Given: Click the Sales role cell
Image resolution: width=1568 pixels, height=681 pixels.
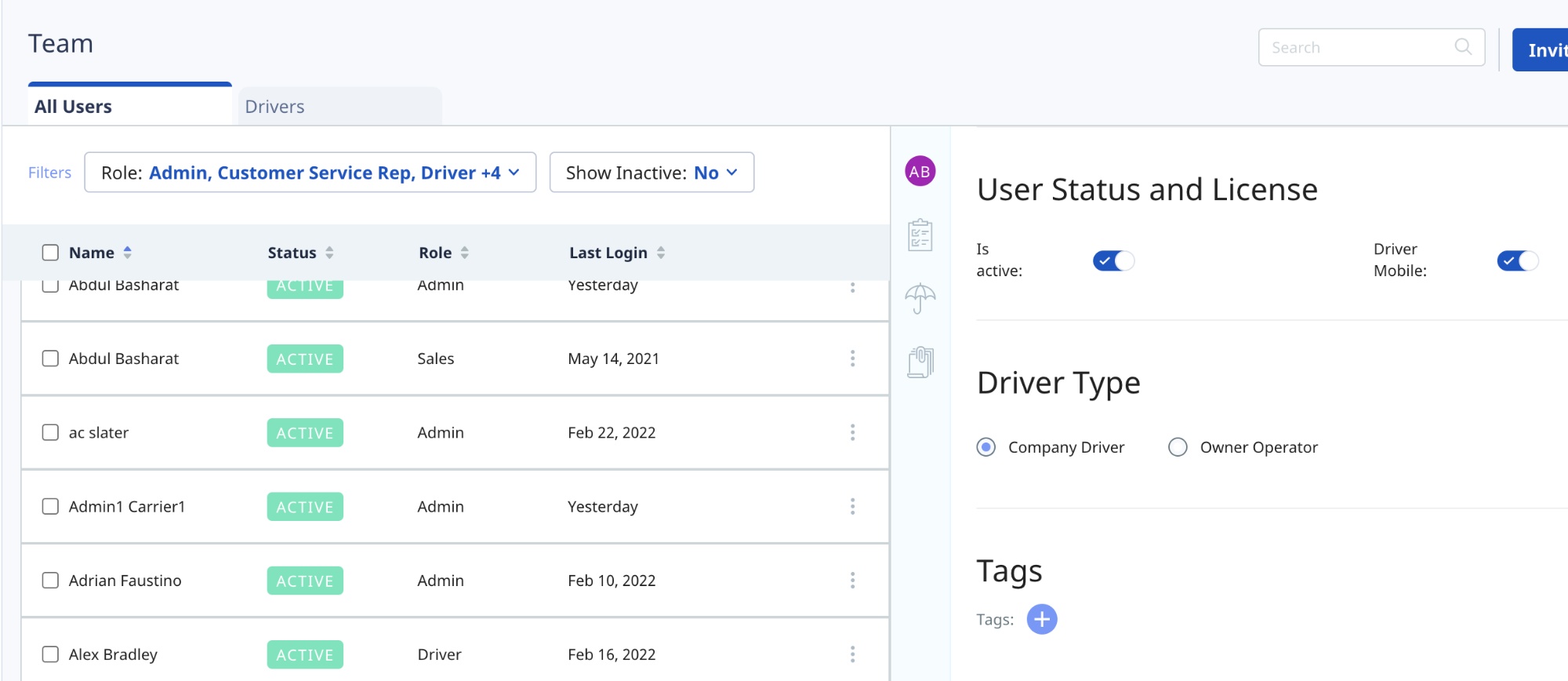Looking at the screenshot, I should (436, 359).
